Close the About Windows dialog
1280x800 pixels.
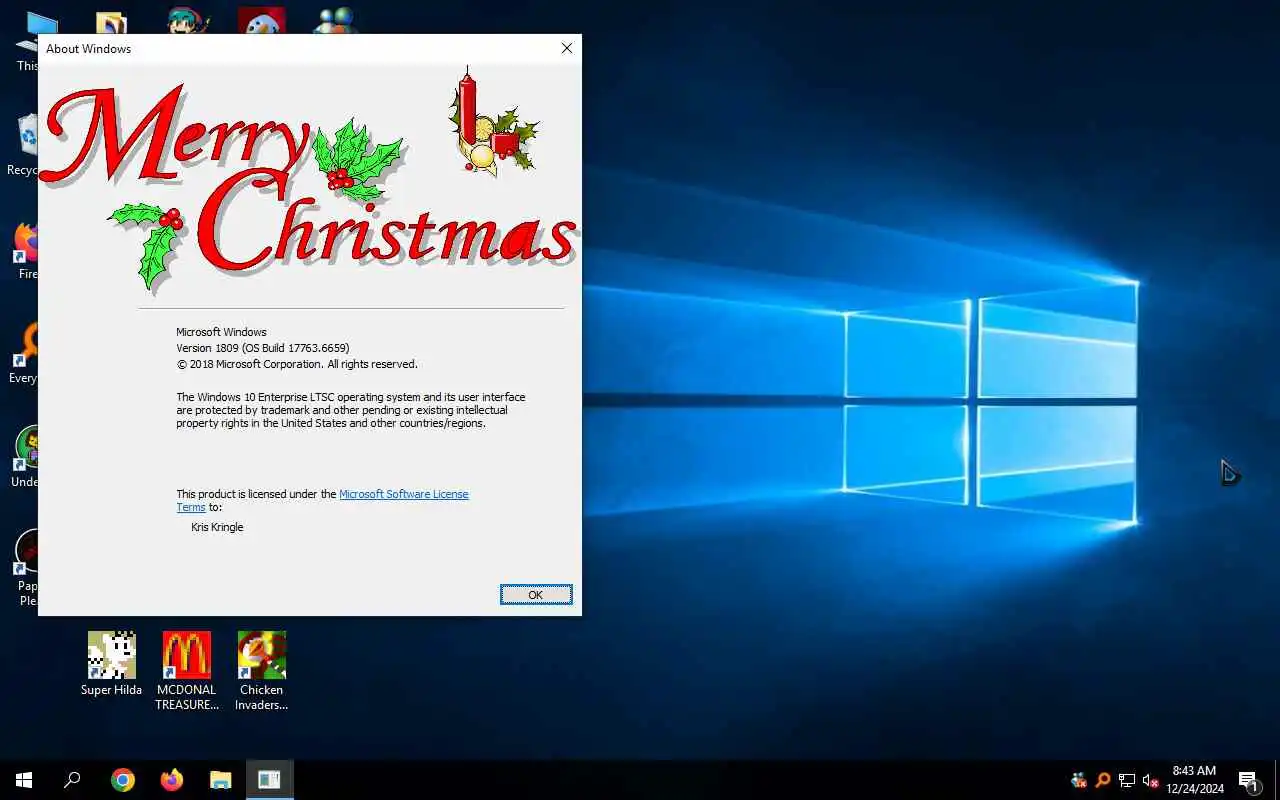[567, 48]
